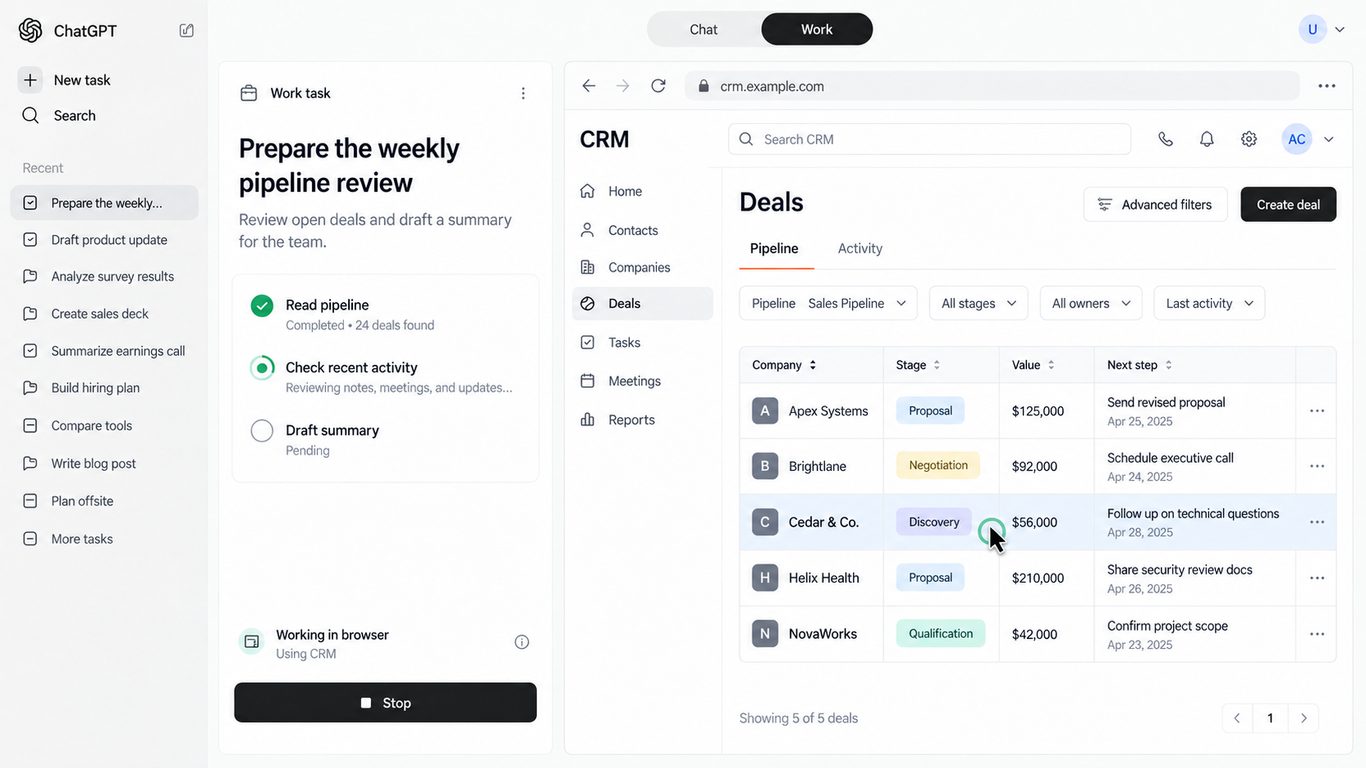The image size is (1366, 768).
Task: Go to next page of deals
Action: (1304, 718)
